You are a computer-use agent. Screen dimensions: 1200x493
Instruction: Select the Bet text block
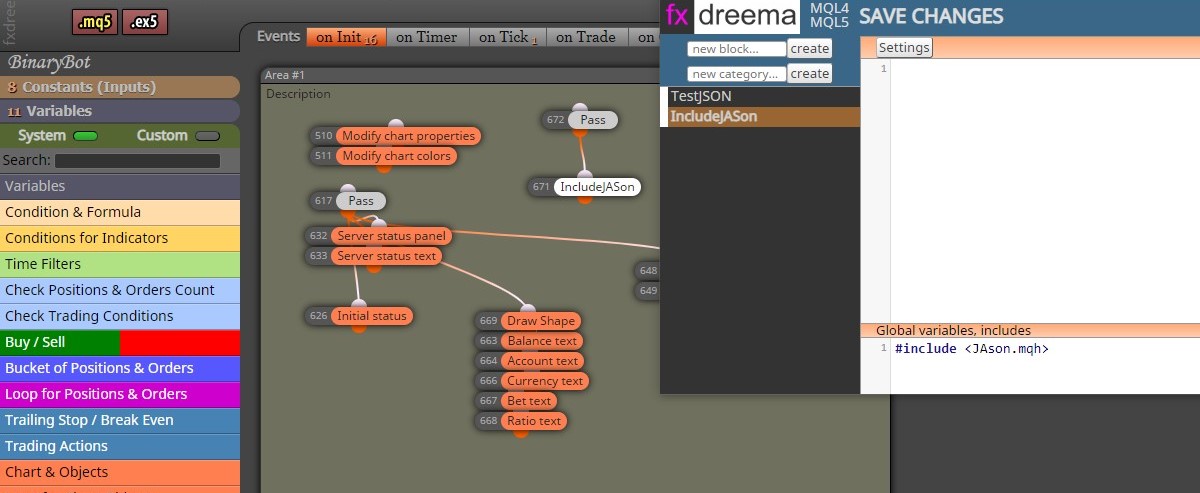[529, 401]
